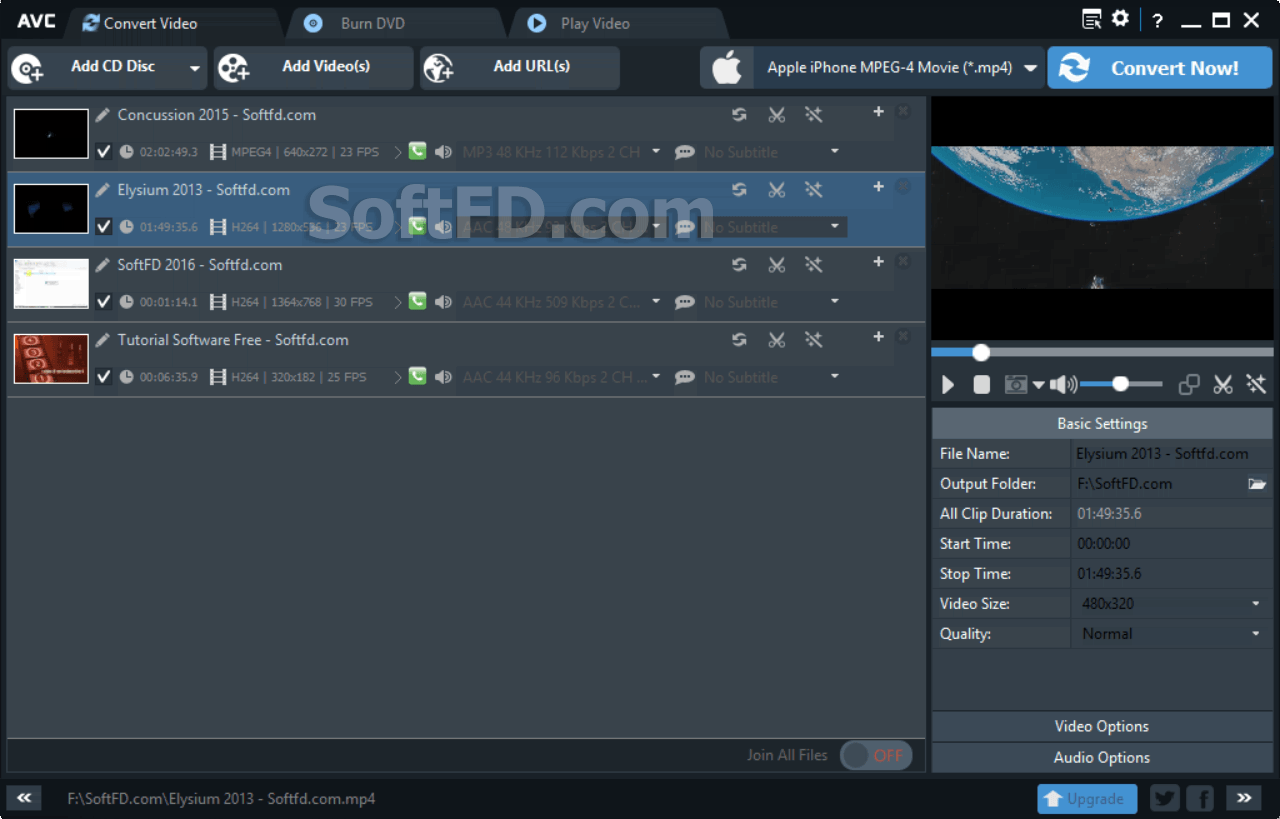Take snapshot with camera icon
The width and height of the screenshot is (1280, 819).
(x=1016, y=385)
